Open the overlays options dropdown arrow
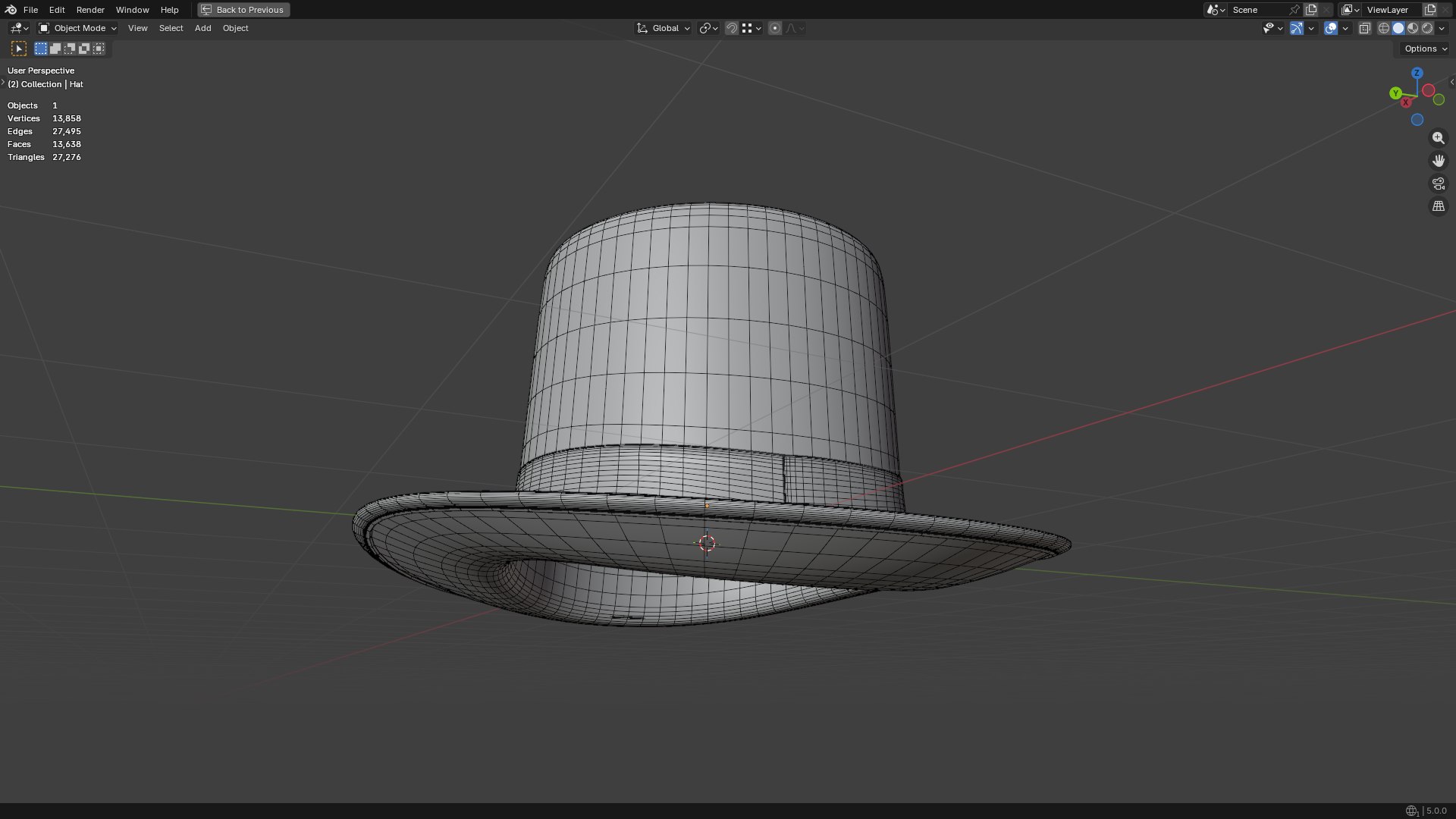Viewport: 1456px width, 819px height. click(1345, 28)
